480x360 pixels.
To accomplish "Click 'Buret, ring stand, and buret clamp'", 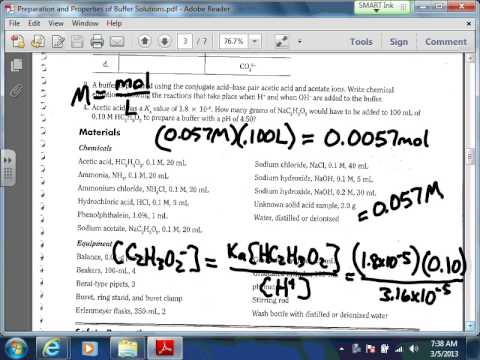I will tap(129, 297).
